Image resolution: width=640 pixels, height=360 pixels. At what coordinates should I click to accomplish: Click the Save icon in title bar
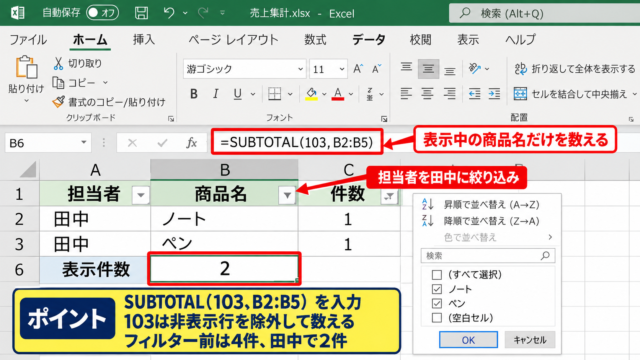pyautogui.click(x=141, y=13)
